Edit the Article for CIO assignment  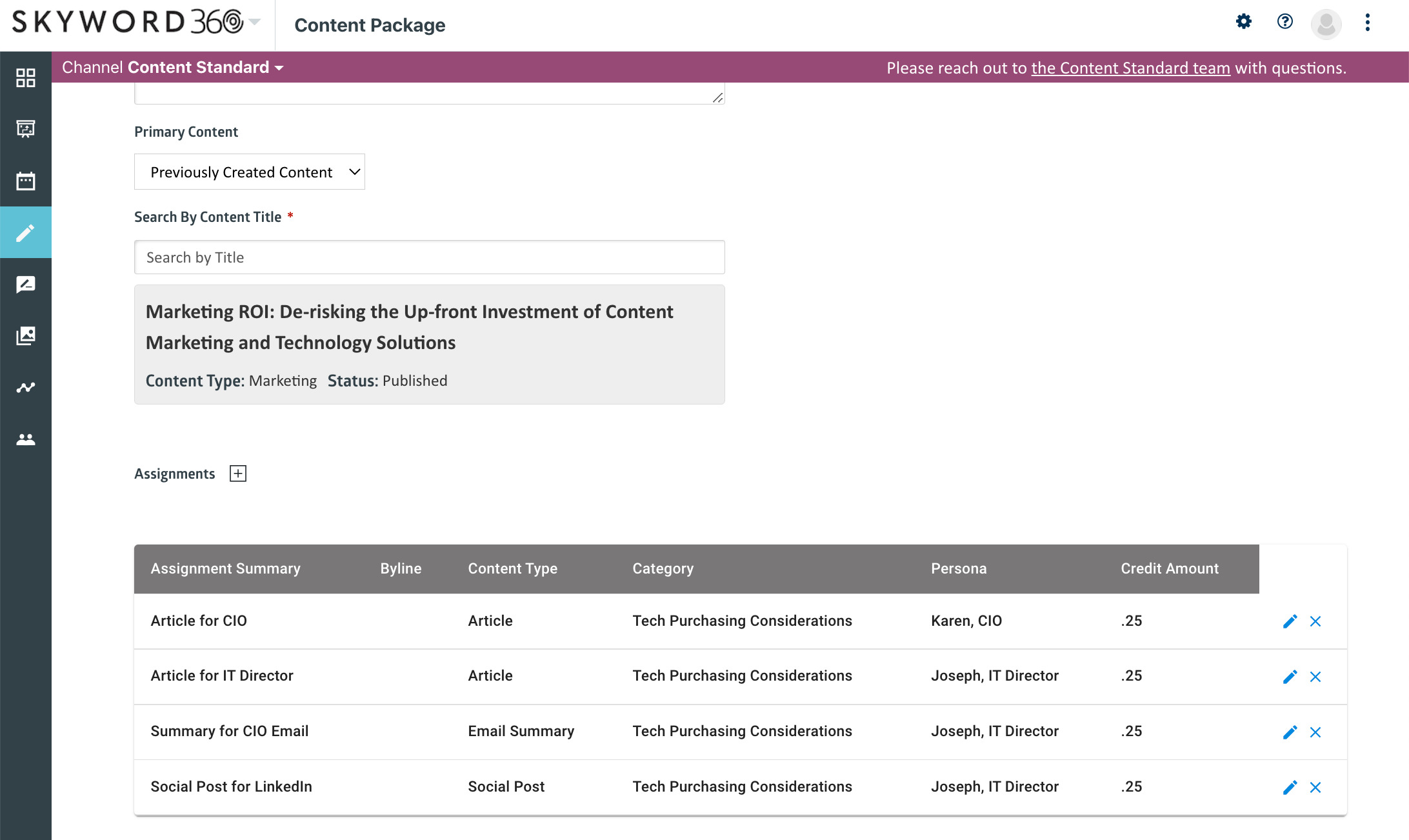(1290, 621)
